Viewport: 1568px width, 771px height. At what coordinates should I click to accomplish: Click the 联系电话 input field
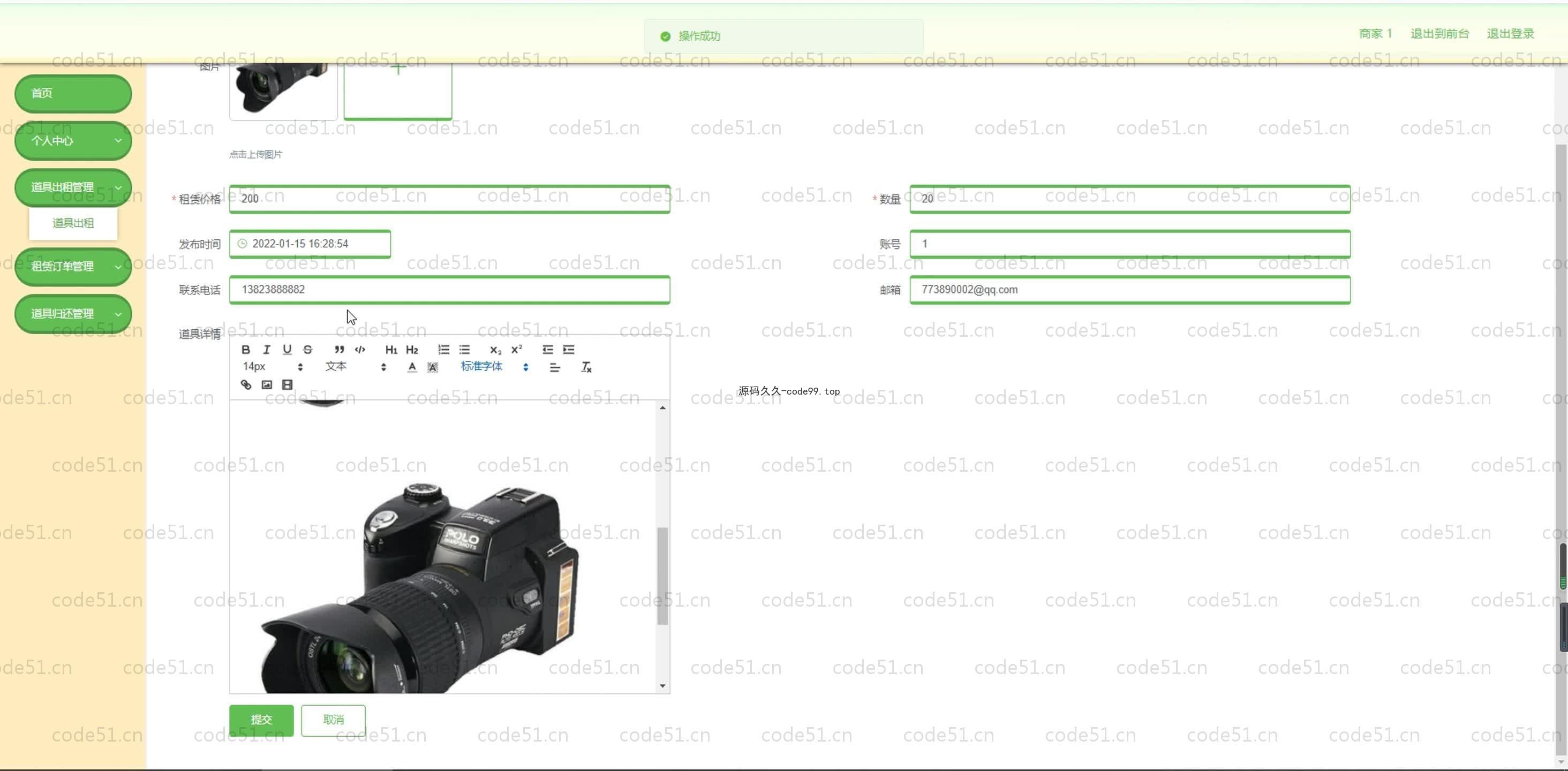pos(449,290)
